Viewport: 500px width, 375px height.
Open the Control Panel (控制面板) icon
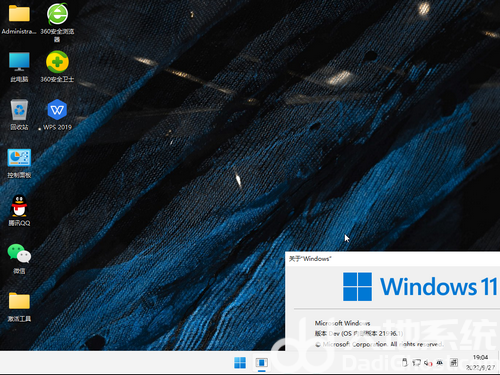[19, 163]
